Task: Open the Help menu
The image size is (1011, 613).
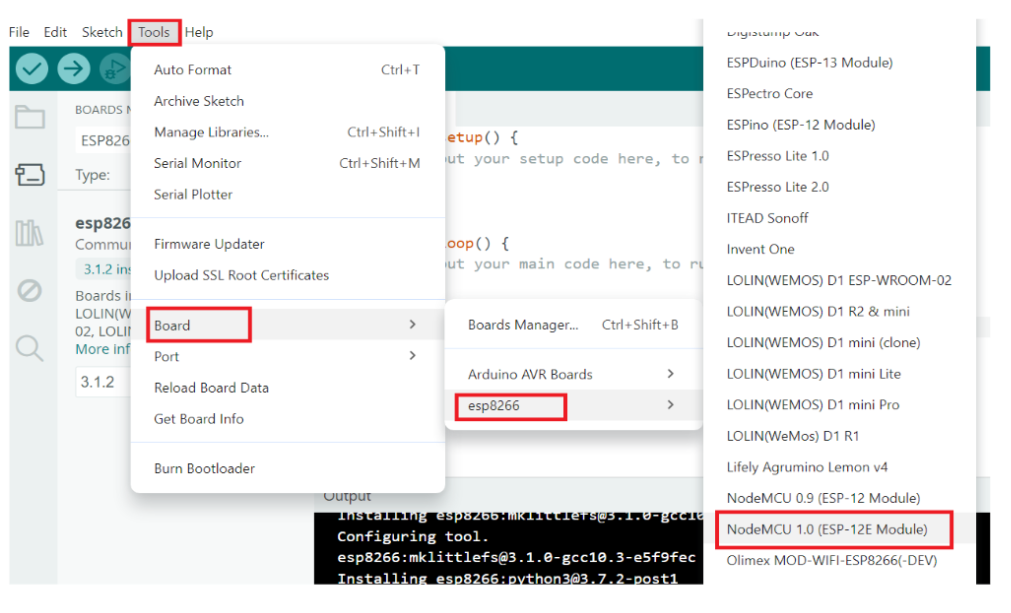Action: tap(199, 32)
